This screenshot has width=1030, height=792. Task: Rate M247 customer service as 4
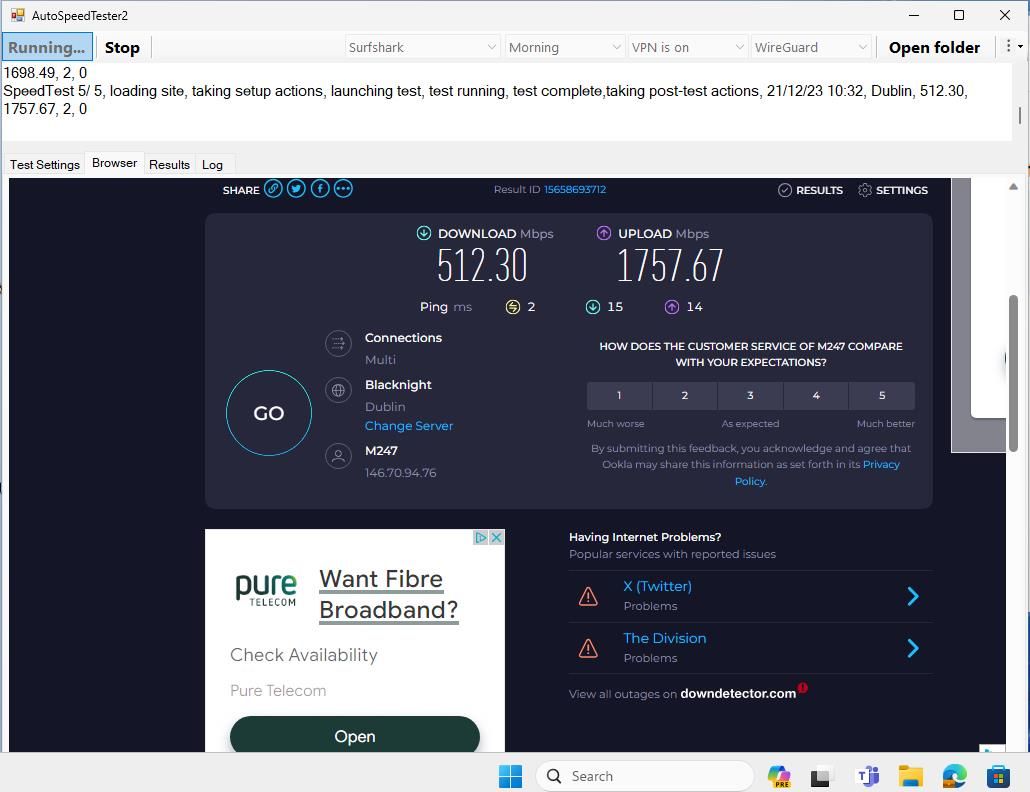coord(816,395)
